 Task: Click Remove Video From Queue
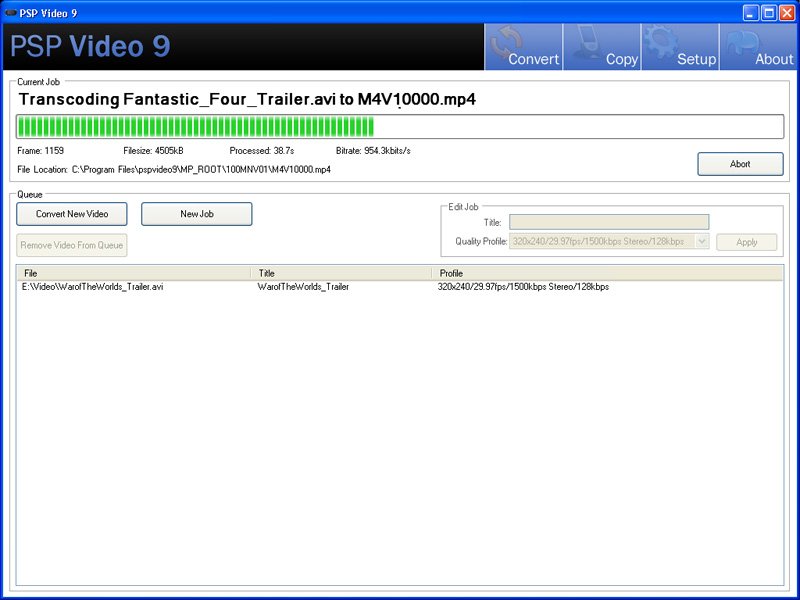pyautogui.click(x=72, y=245)
